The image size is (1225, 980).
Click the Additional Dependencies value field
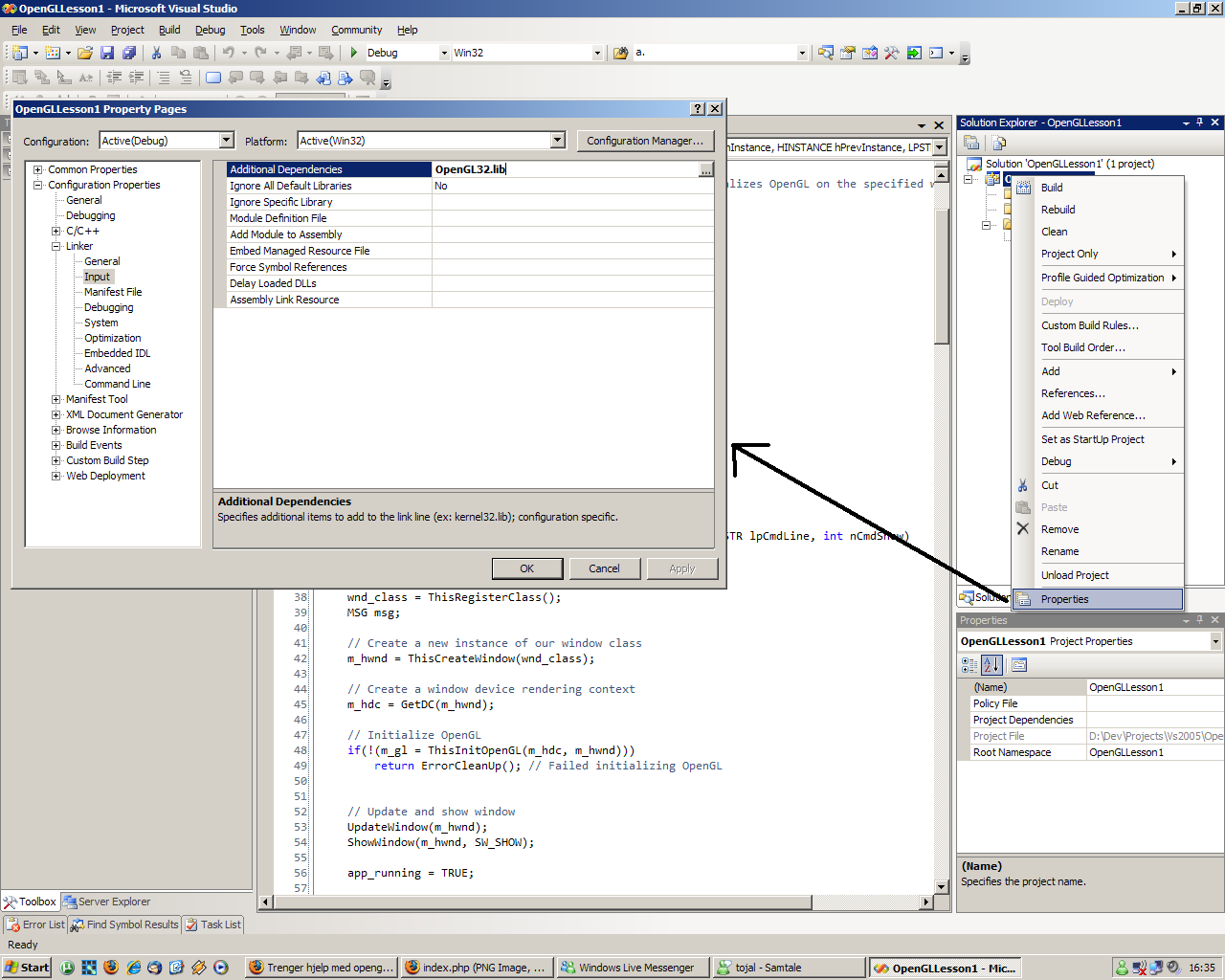click(x=566, y=169)
